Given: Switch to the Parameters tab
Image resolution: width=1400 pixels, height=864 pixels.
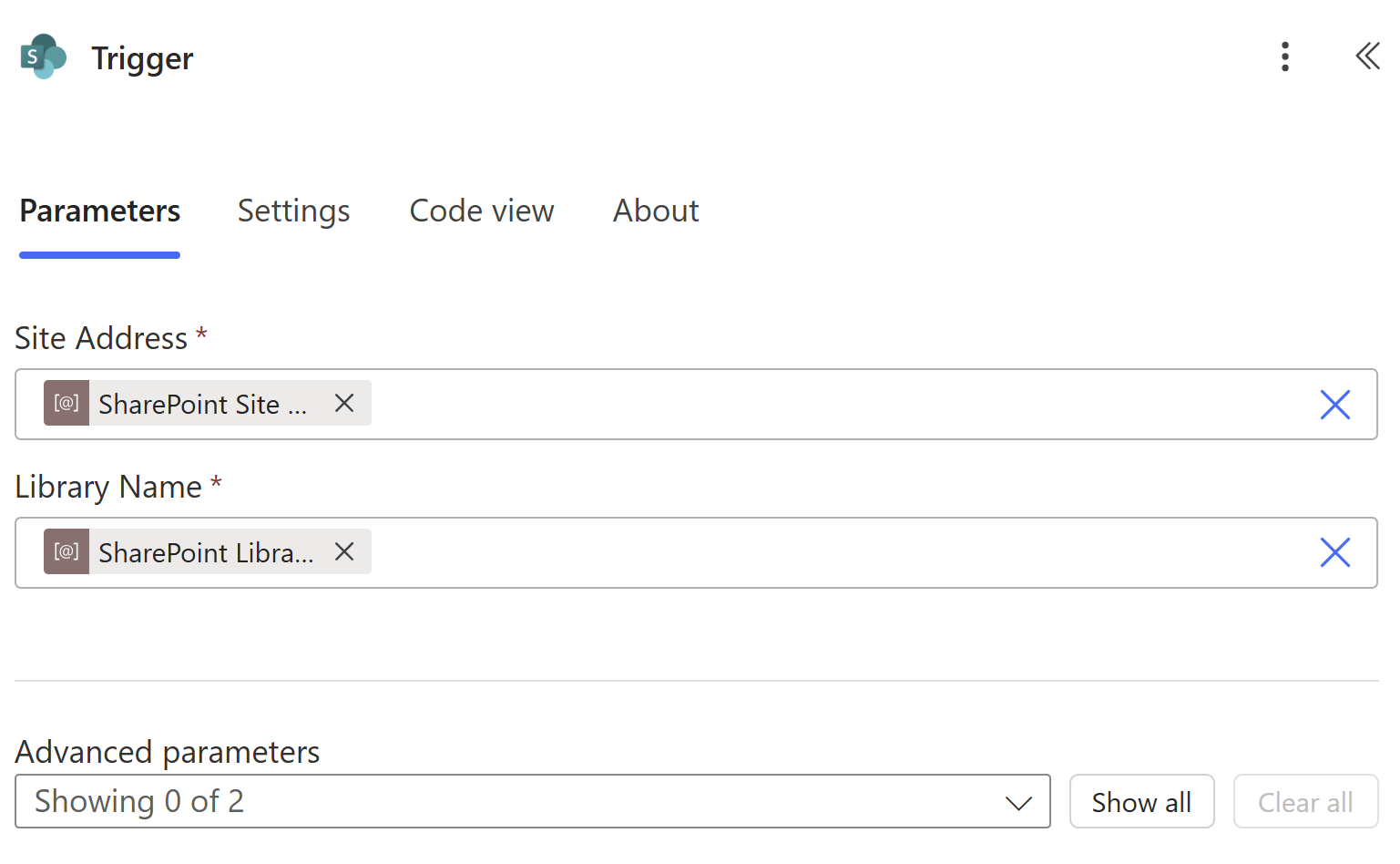Looking at the screenshot, I should [100, 211].
